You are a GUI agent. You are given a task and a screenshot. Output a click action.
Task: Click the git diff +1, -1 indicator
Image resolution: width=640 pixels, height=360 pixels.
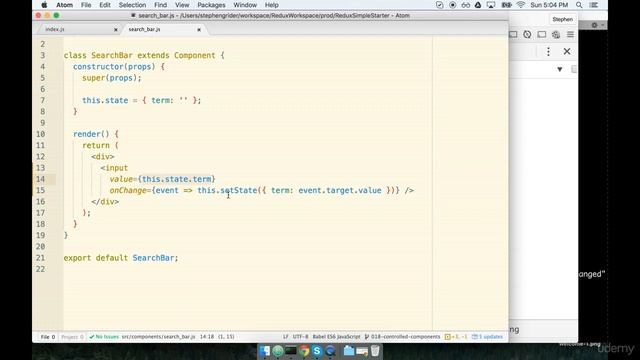pos(456,337)
